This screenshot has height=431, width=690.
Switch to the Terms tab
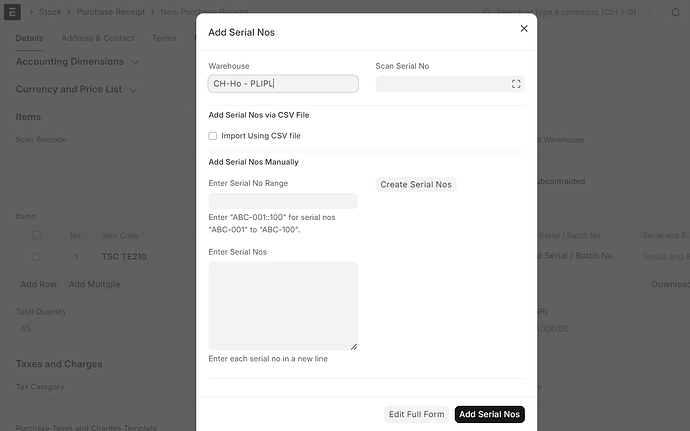tap(164, 38)
